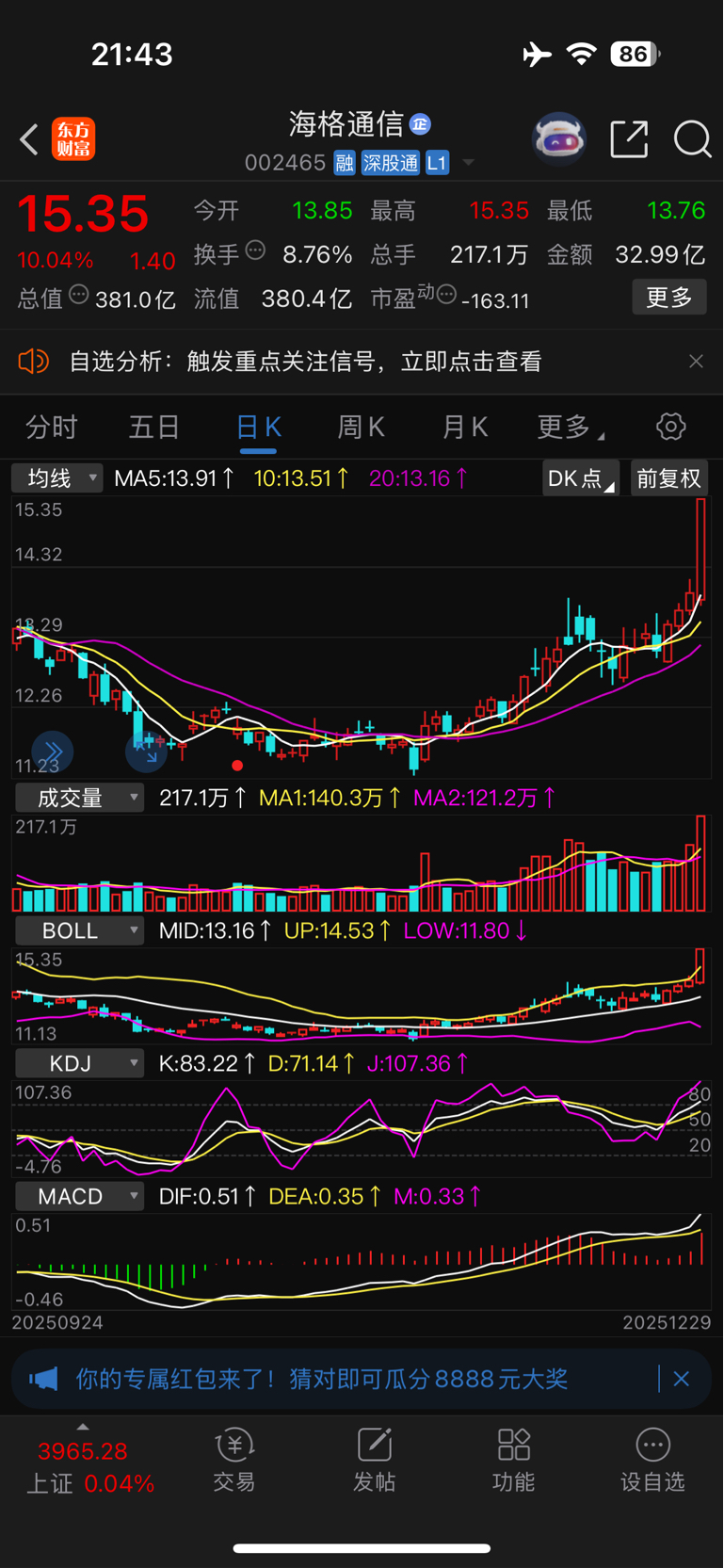The width and height of the screenshot is (724, 1568).
Task: Tap the DEA:0.35 MACD value
Action: (324, 1197)
